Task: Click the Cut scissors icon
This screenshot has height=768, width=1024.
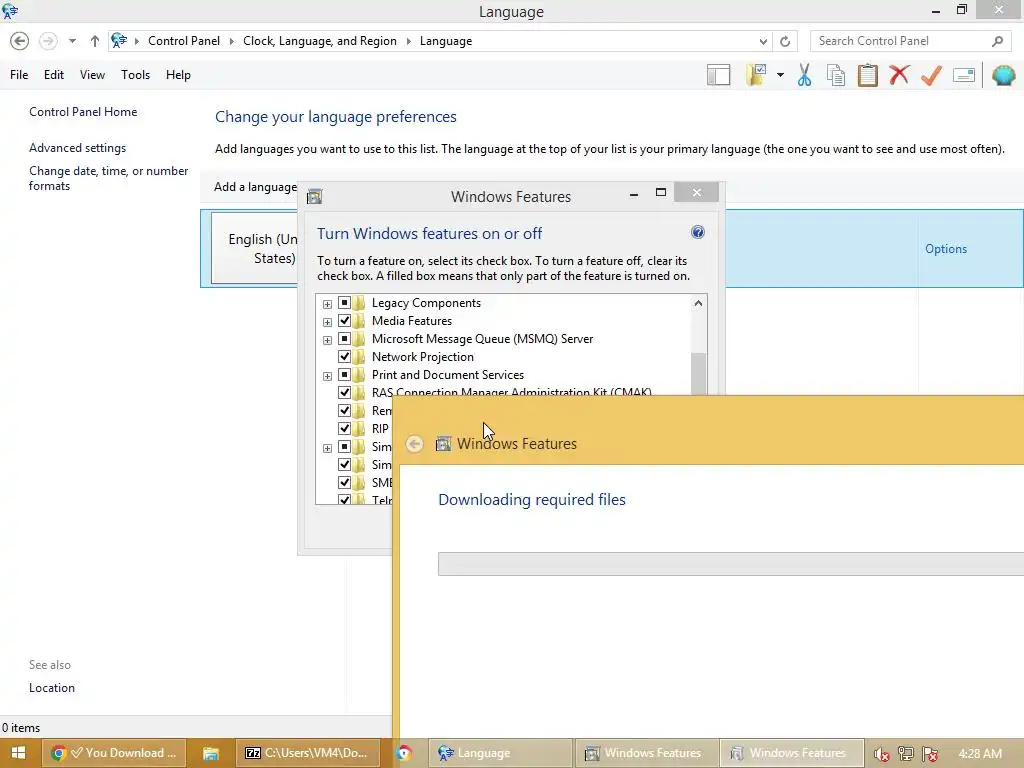Action: coord(805,75)
